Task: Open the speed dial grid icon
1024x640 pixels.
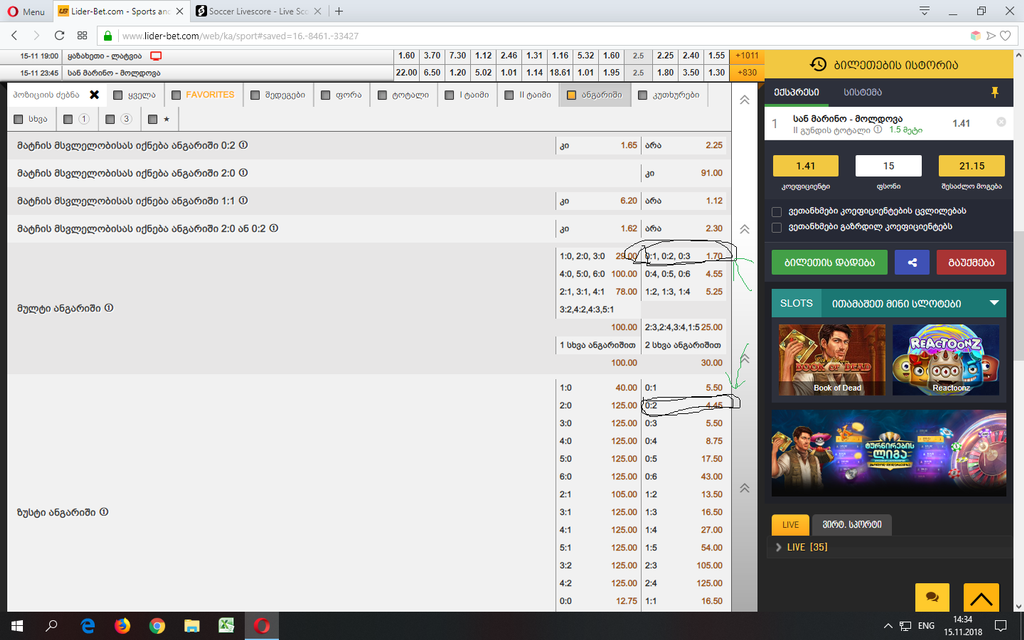Action: coord(82,35)
